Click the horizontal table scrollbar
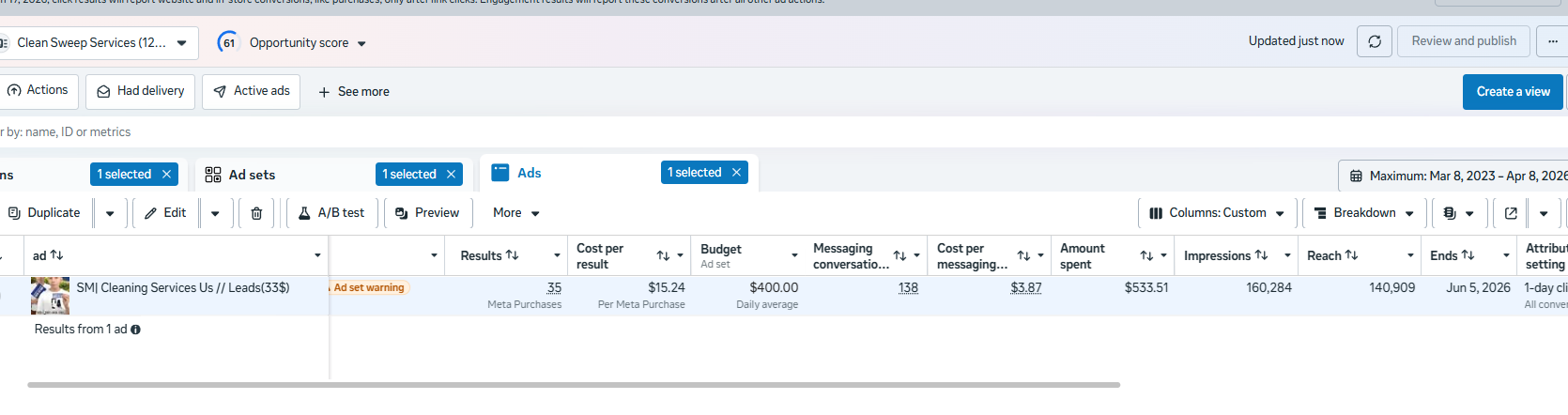1568x415 pixels. (x=573, y=385)
